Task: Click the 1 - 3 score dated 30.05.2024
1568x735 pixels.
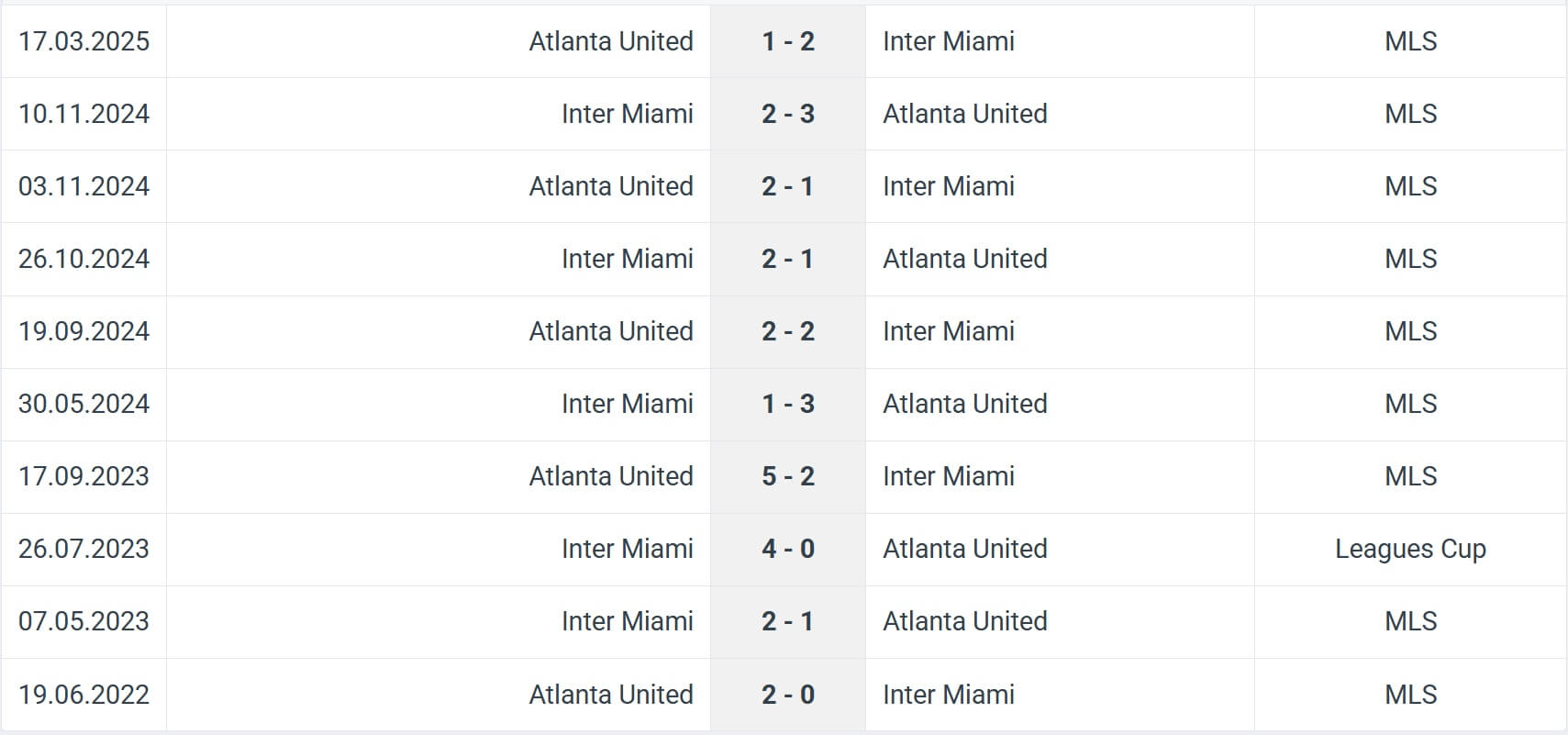Action: (787, 404)
